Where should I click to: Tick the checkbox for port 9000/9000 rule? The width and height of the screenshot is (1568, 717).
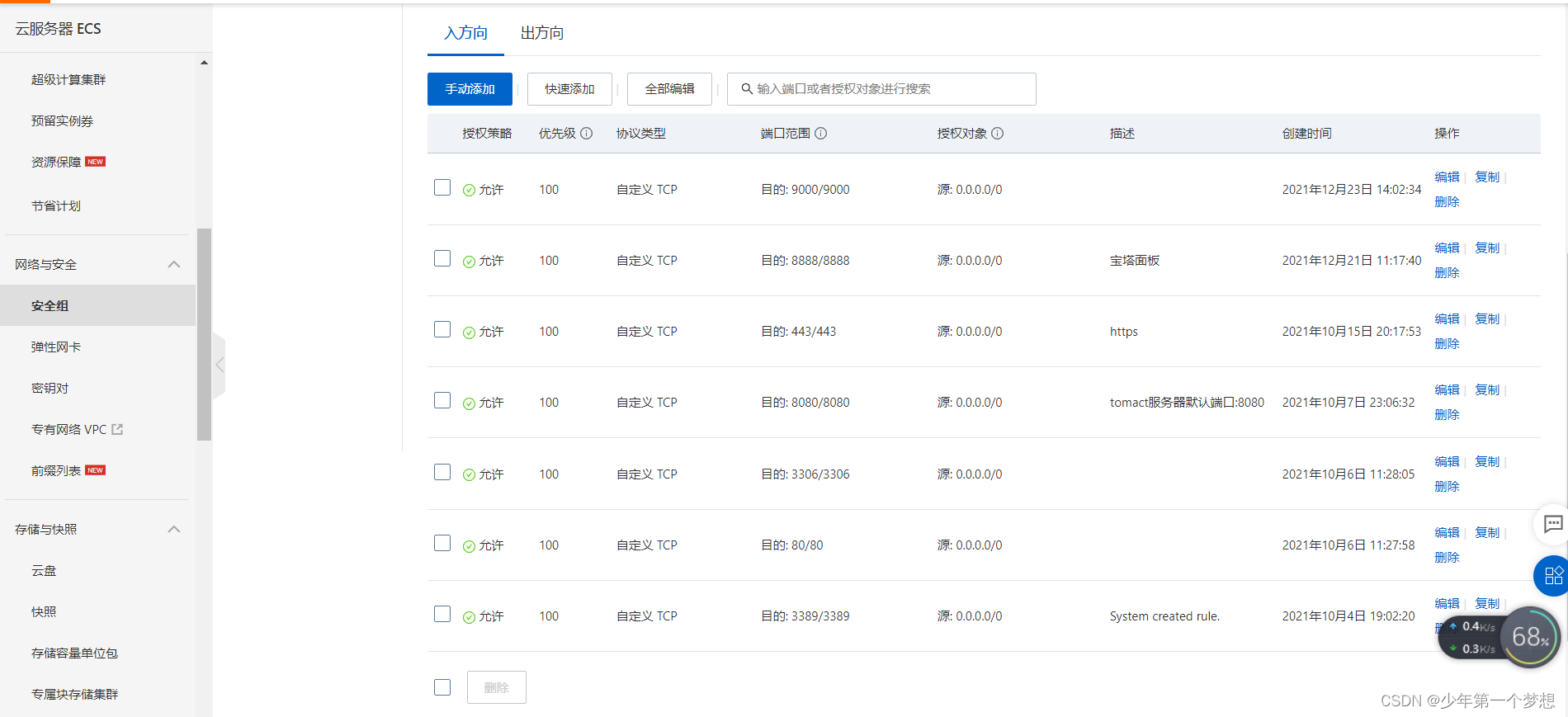(x=442, y=187)
